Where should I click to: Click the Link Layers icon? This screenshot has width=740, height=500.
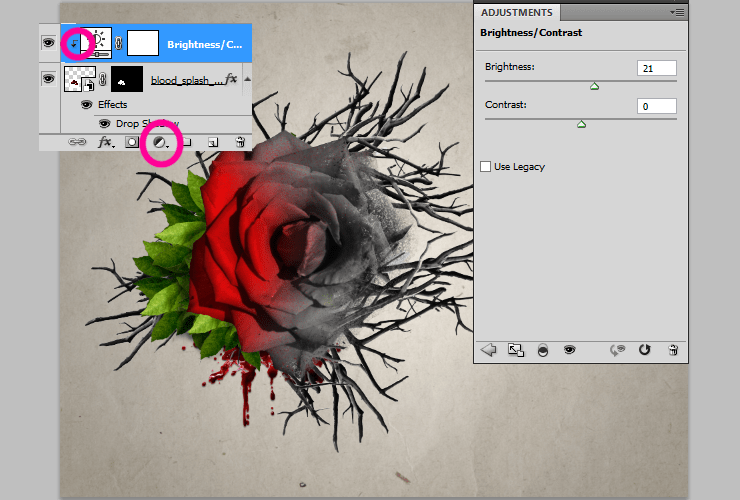click(x=77, y=142)
